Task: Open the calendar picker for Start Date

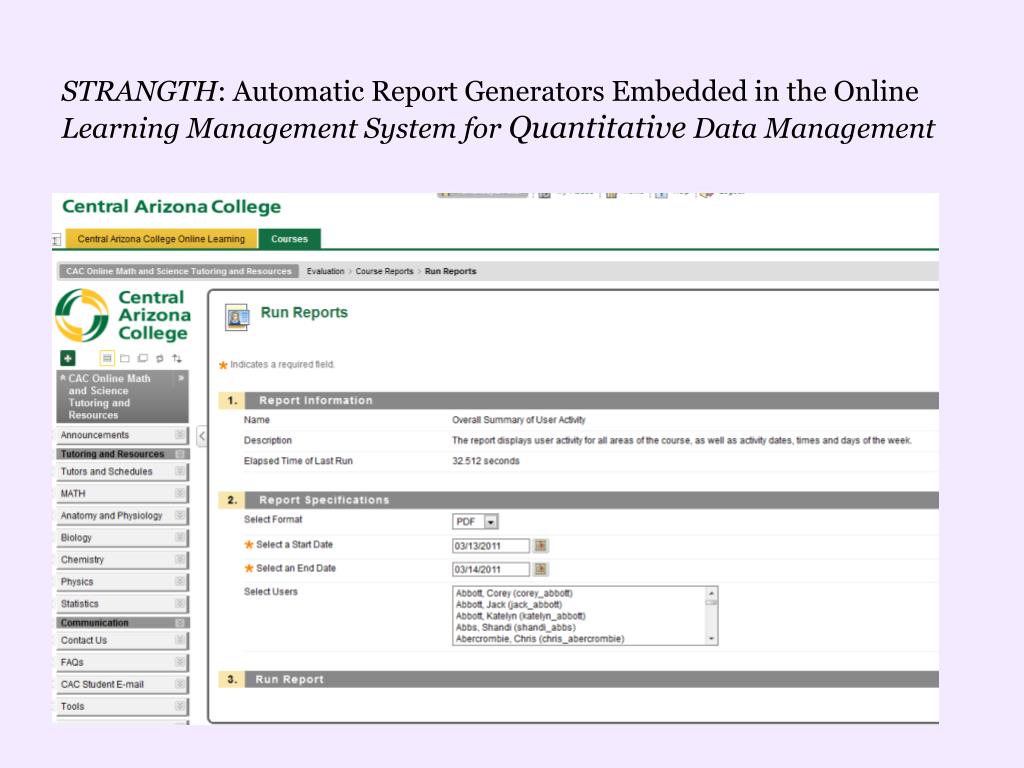Action: [x=541, y=545]
